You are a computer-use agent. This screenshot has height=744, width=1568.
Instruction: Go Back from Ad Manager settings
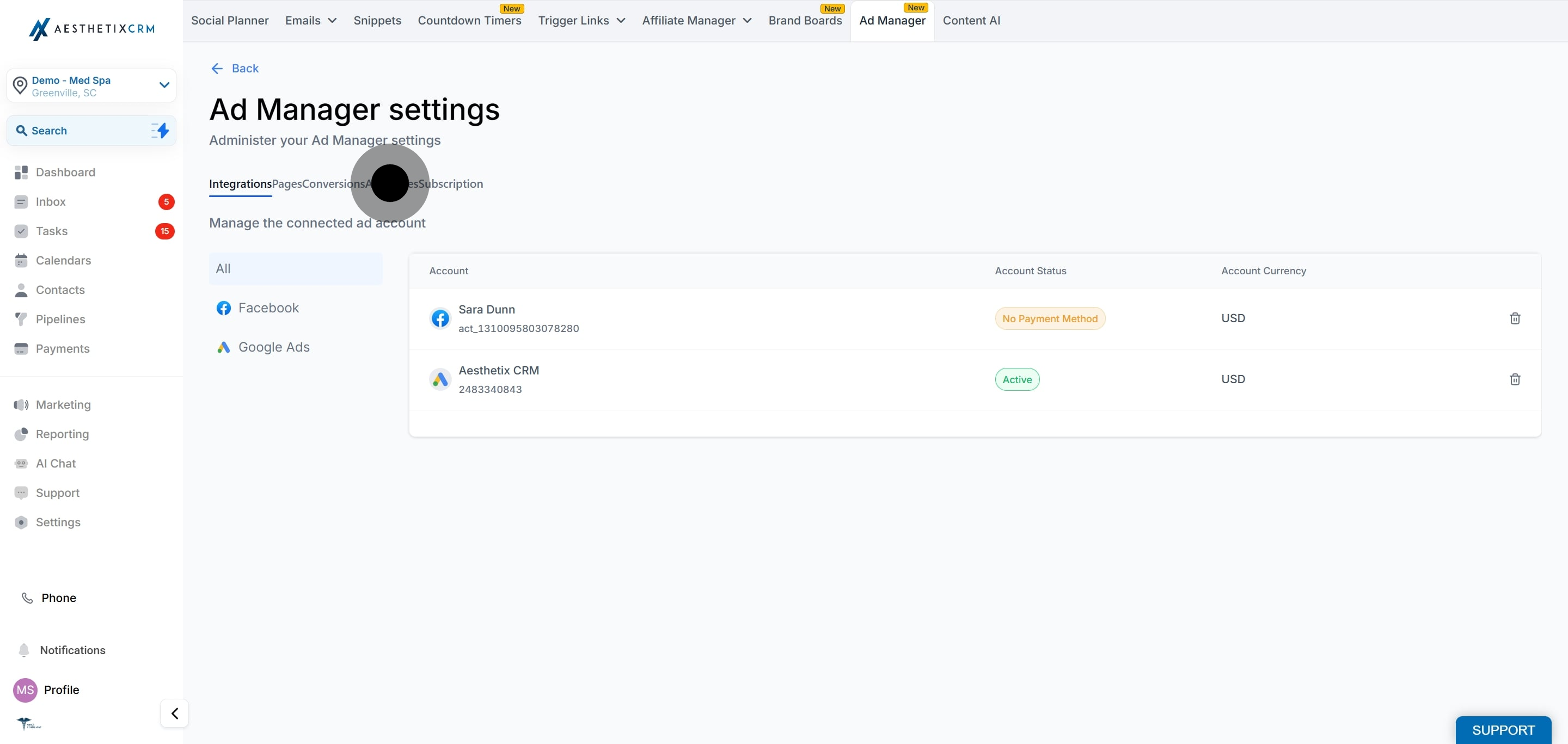(x=235, y=68)
